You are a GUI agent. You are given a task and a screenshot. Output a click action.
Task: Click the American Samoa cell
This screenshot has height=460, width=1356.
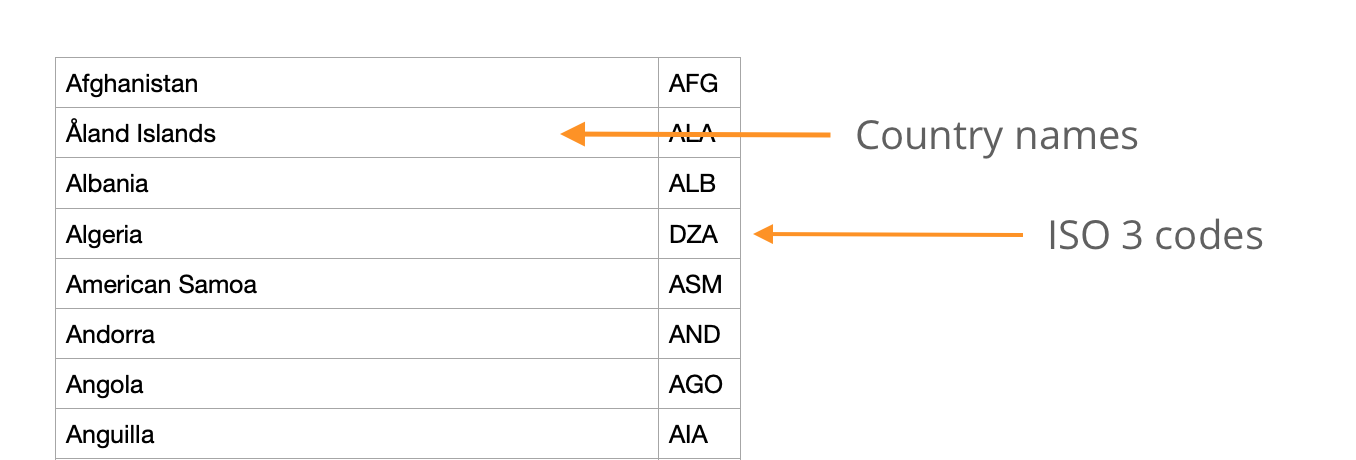pyautogui.click(x=161, y=285)
